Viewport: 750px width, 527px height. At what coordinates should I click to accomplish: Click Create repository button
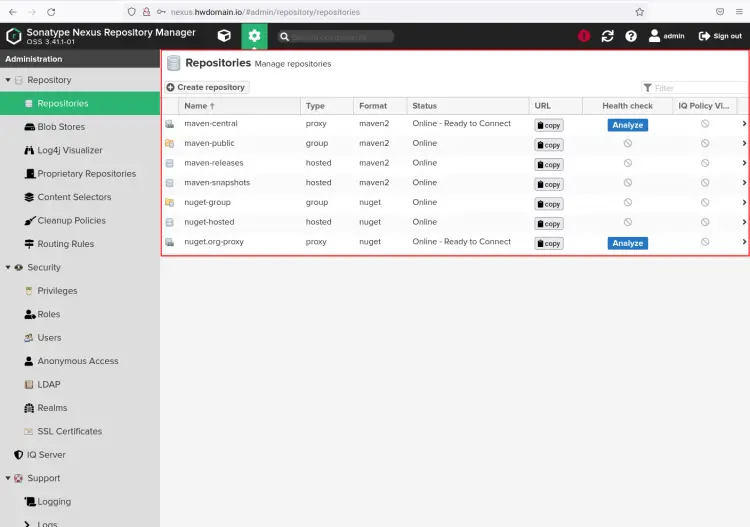(207, 87)
